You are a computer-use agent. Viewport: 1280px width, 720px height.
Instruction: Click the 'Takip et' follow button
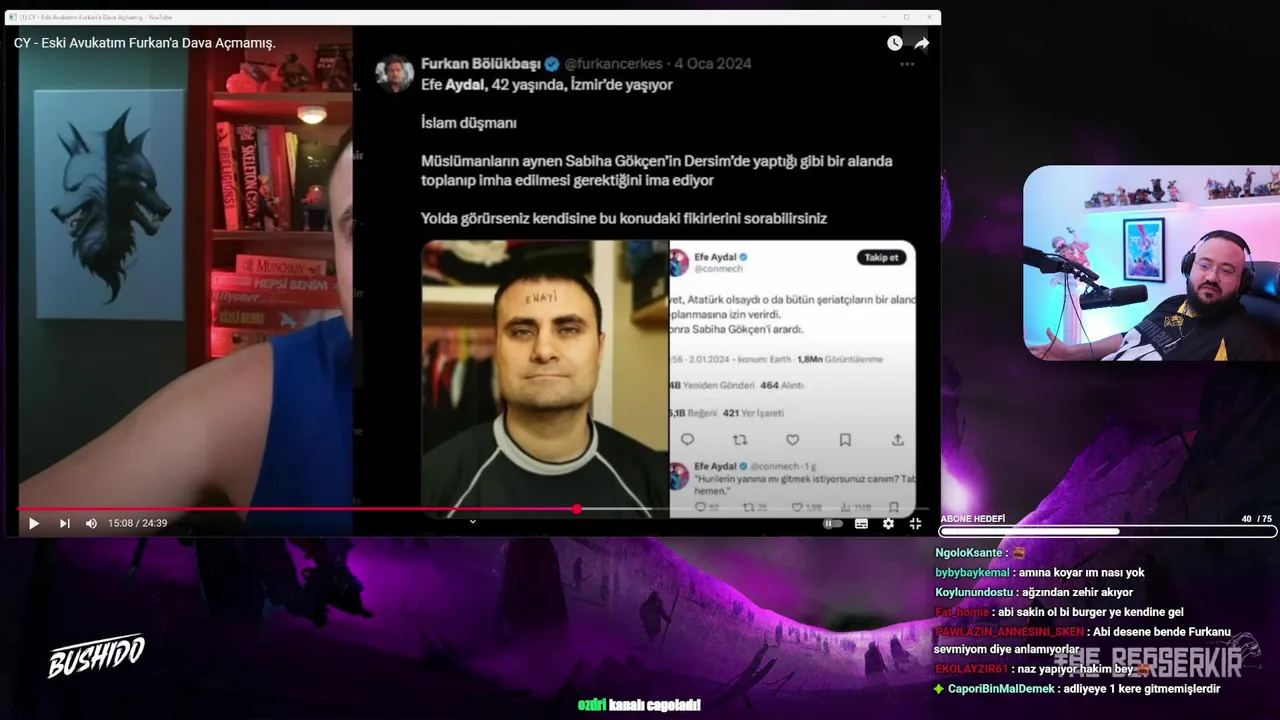click(881, 257)
